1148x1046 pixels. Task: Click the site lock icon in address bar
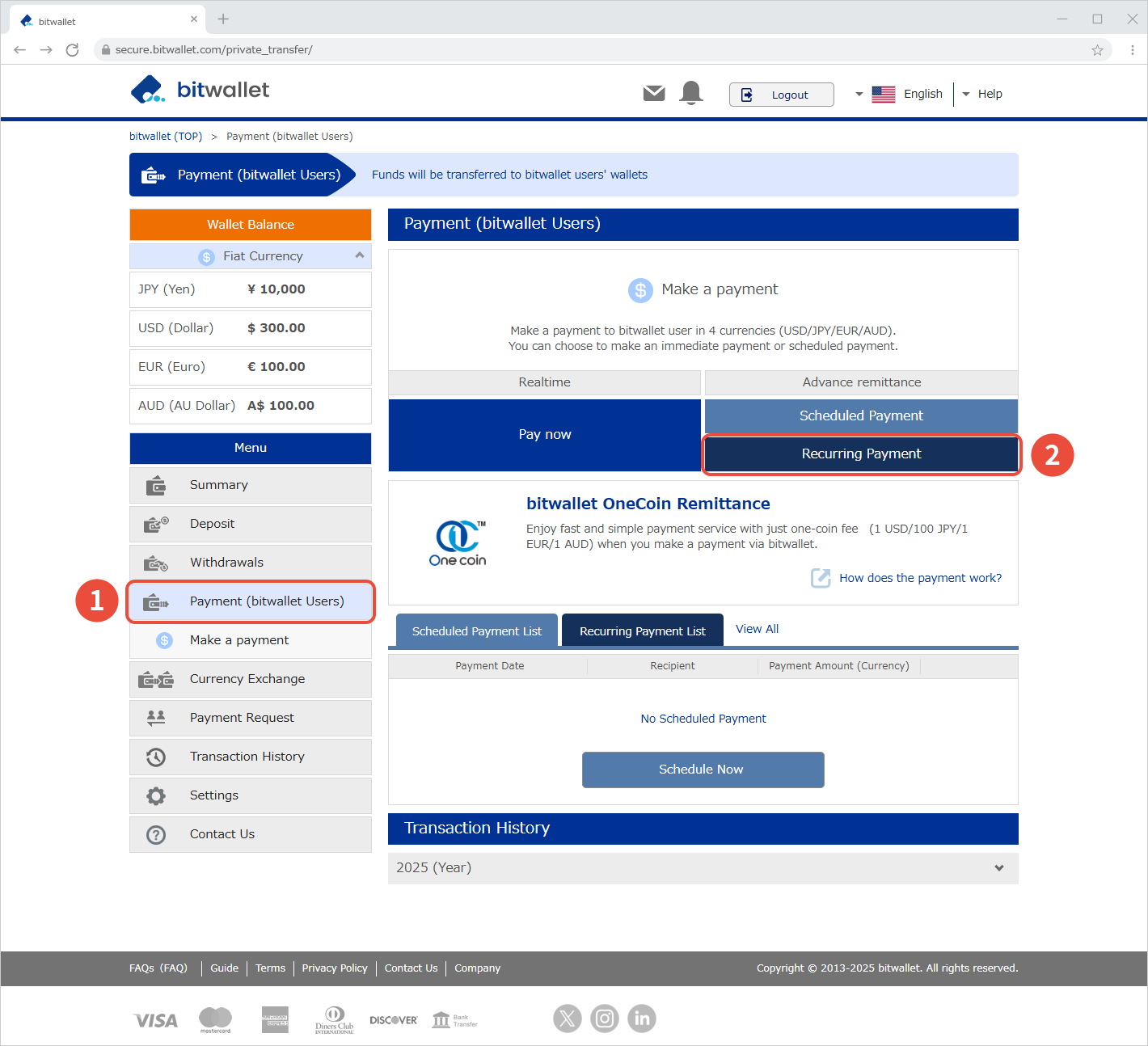pos(105,50)
